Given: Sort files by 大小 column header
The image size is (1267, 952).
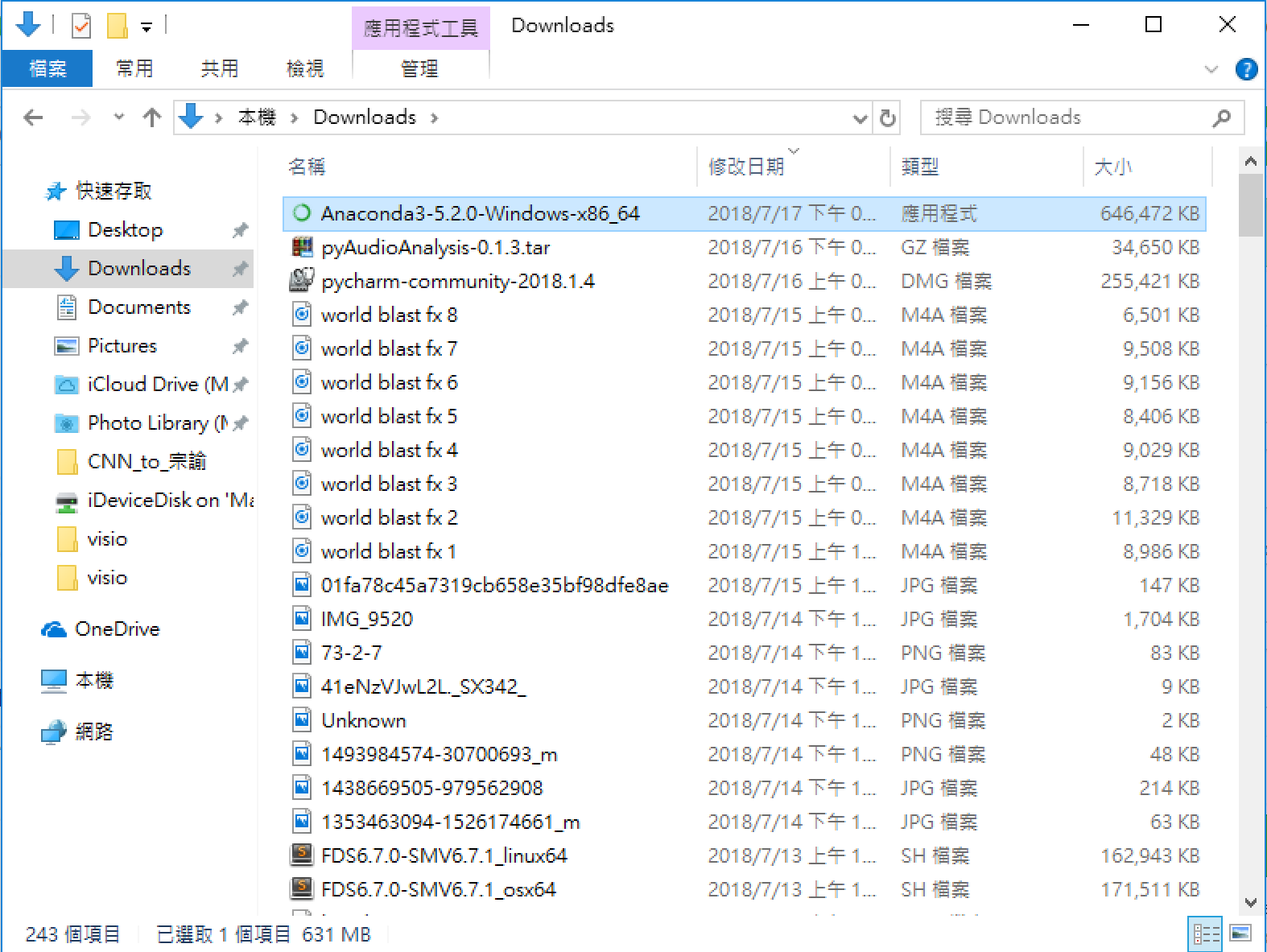Looking at the screenshot, I should (x=1112, y=167).
